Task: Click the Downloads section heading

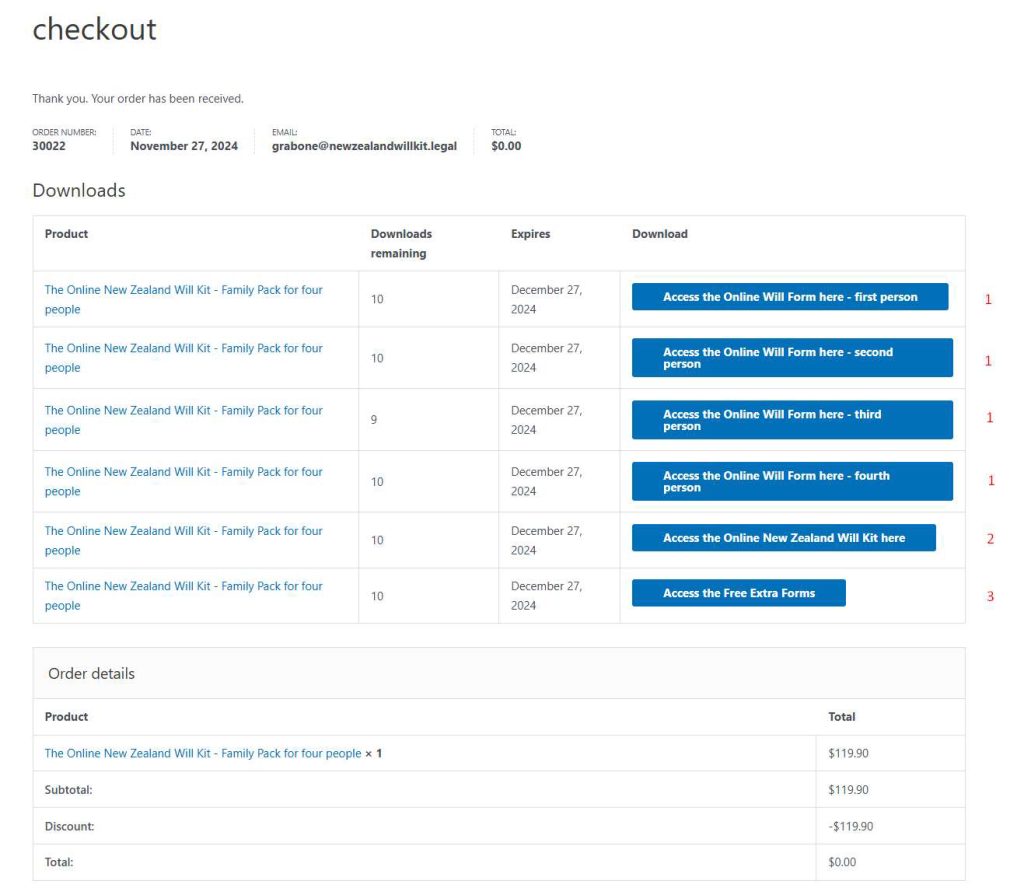Action: pos(79,191)
